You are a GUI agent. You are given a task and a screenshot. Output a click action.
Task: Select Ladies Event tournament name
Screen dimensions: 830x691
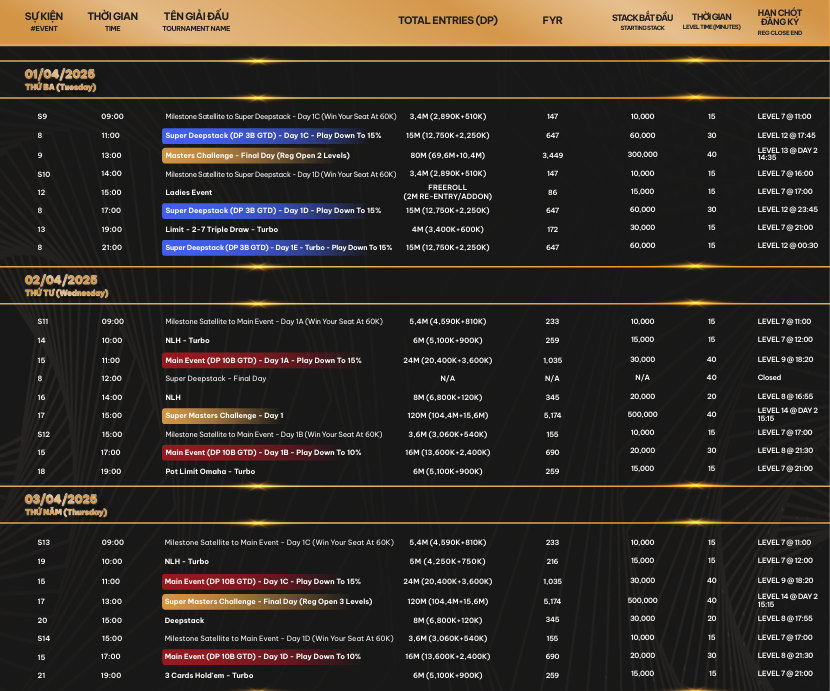point(188,192)
